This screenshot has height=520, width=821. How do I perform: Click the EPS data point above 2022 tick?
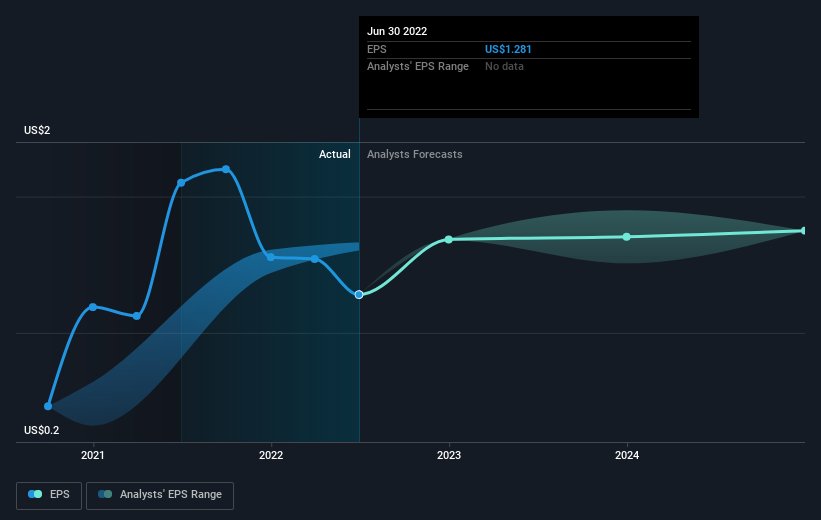tap(271, 257)
